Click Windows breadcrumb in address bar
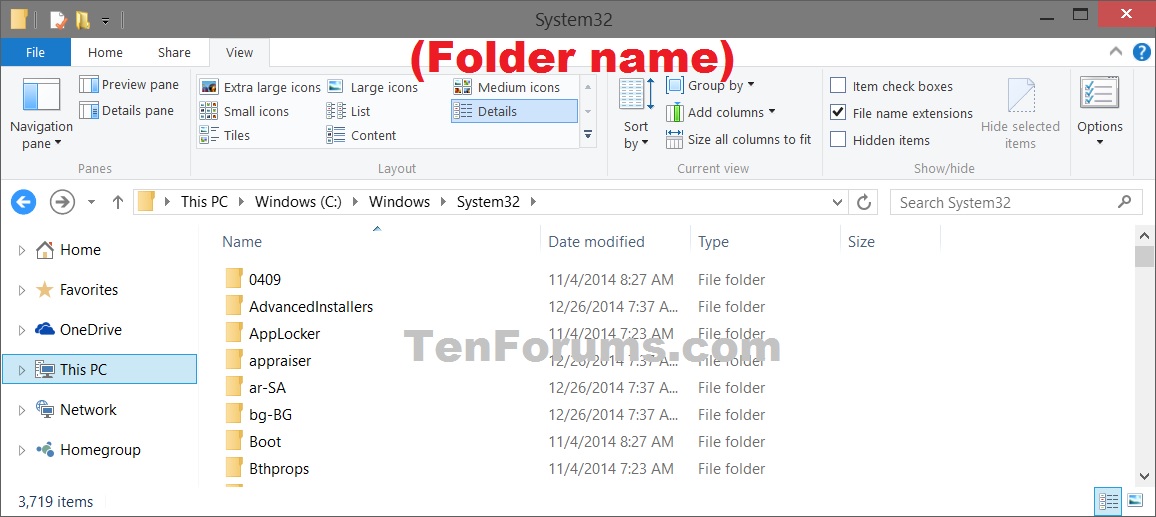 399,202
